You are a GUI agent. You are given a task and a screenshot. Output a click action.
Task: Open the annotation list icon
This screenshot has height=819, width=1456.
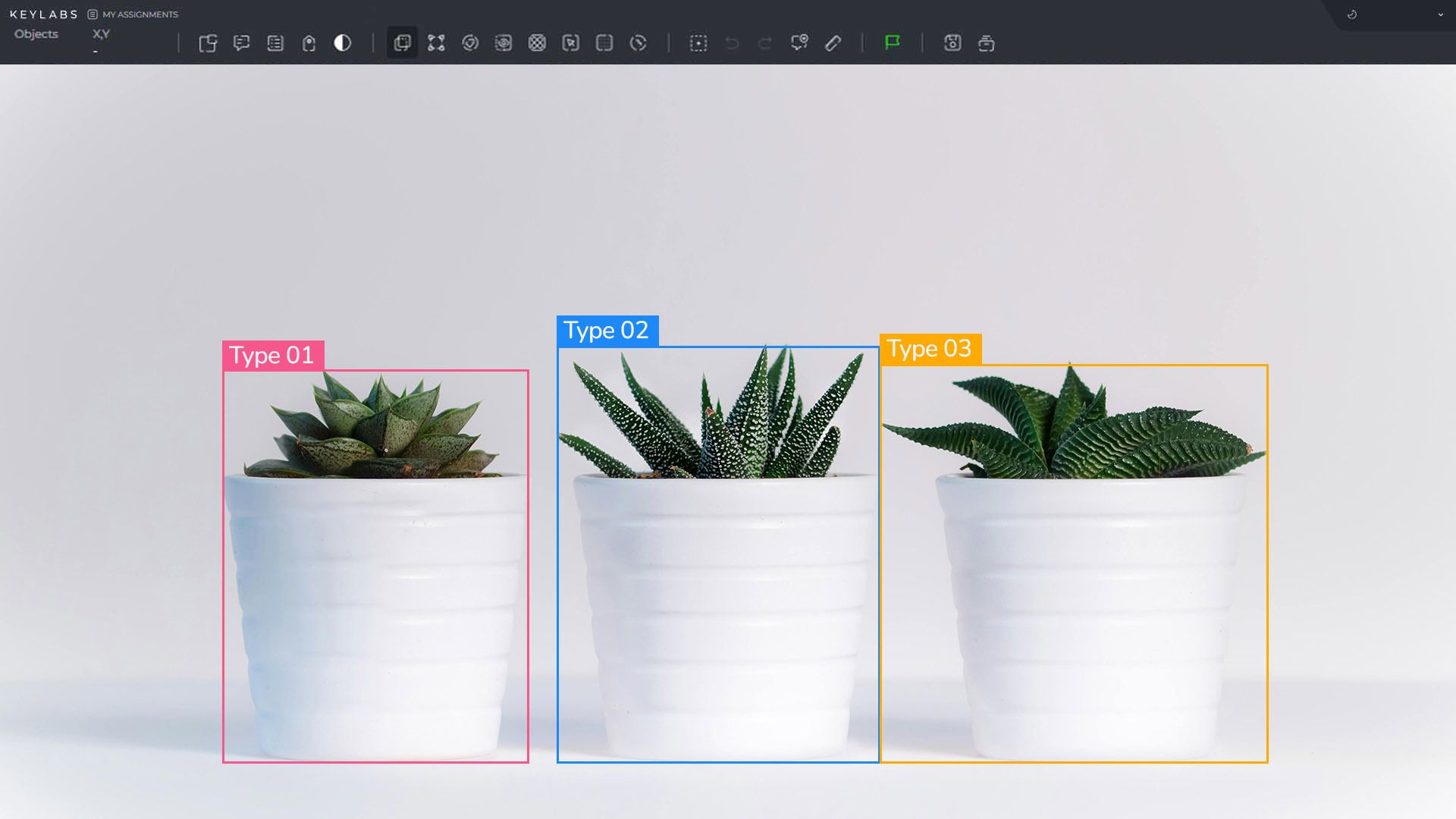(x=275, y=43)
